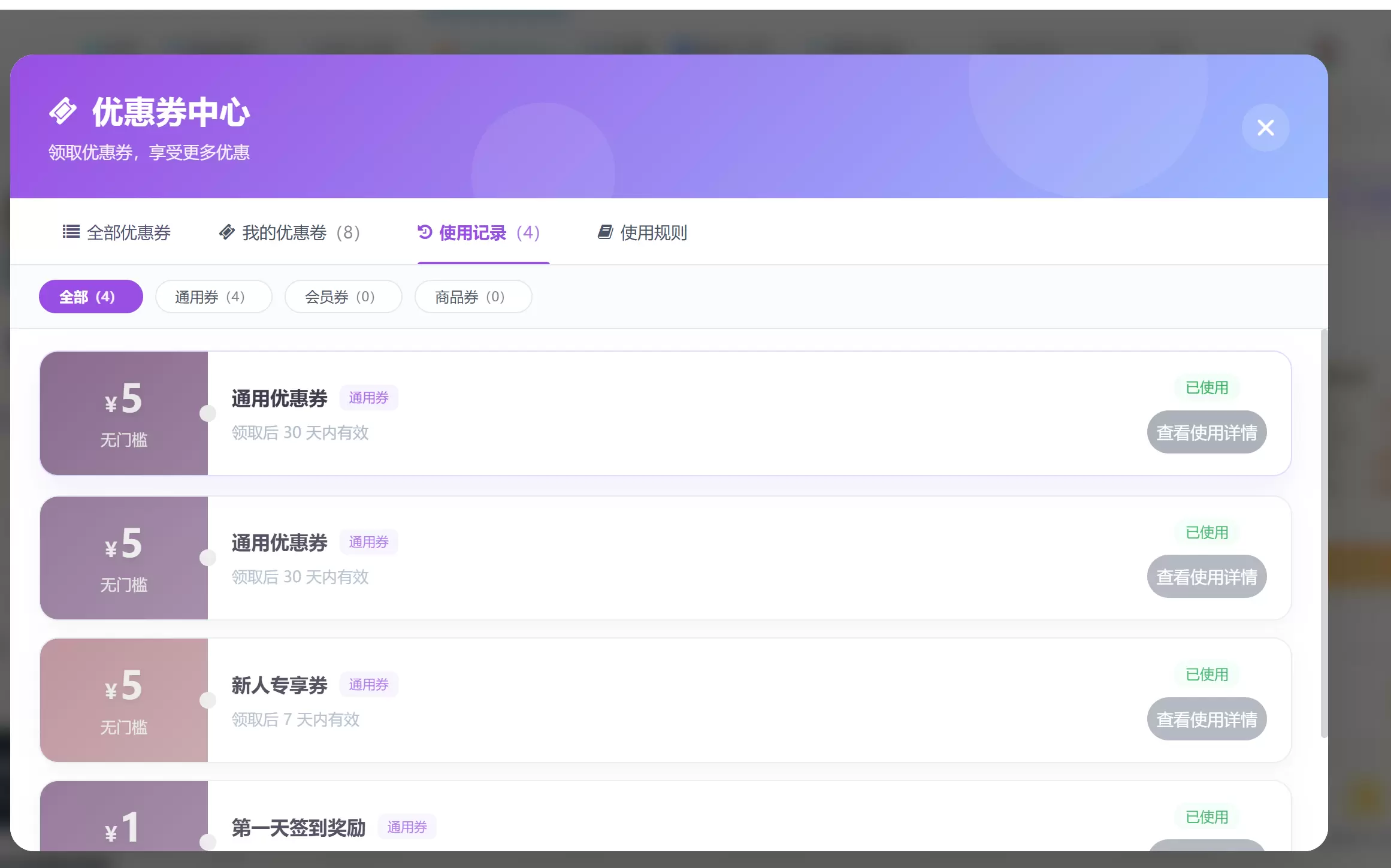This screenshot has height=868, width=1391.
Task: Click the history icon on 使用记录 tab
Action: pos(425,232)
